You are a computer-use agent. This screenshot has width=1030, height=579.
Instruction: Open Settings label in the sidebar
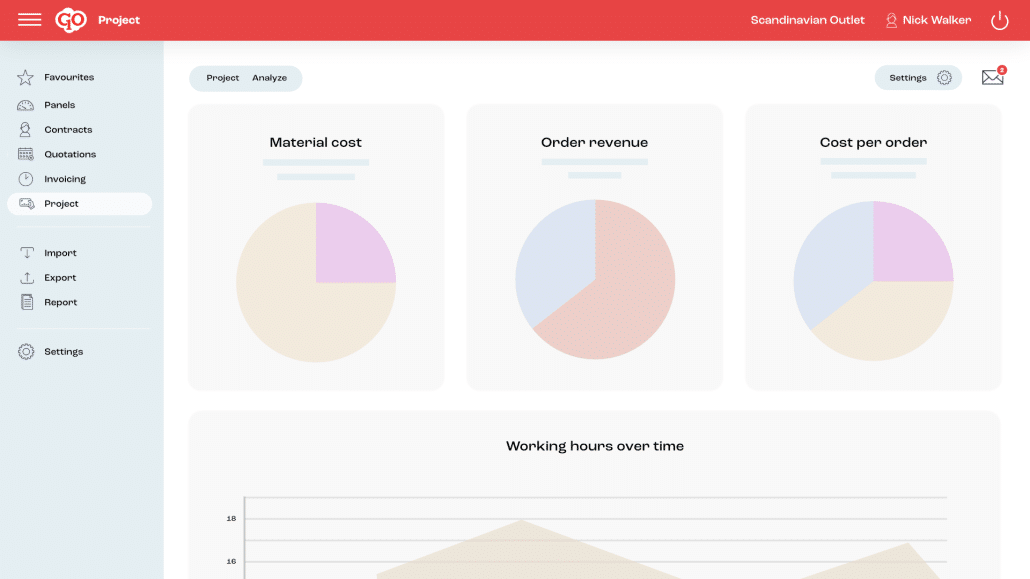(x=64, y=352)
